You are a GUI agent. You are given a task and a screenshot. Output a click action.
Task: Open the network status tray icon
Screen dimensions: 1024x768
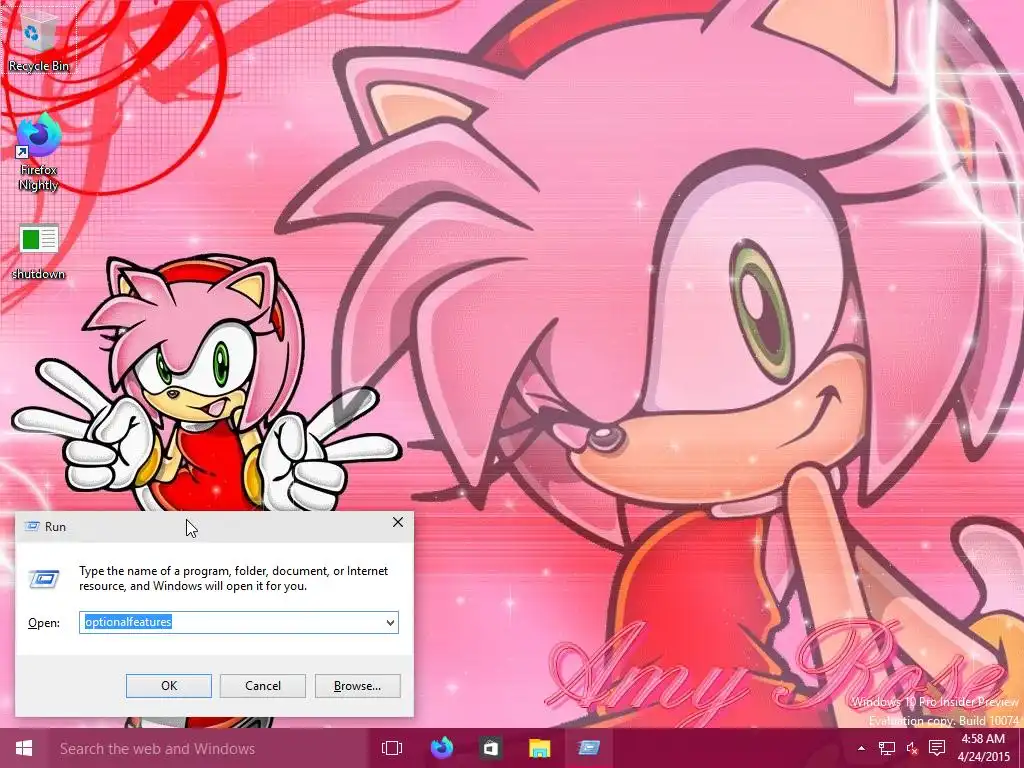[886, 748]
